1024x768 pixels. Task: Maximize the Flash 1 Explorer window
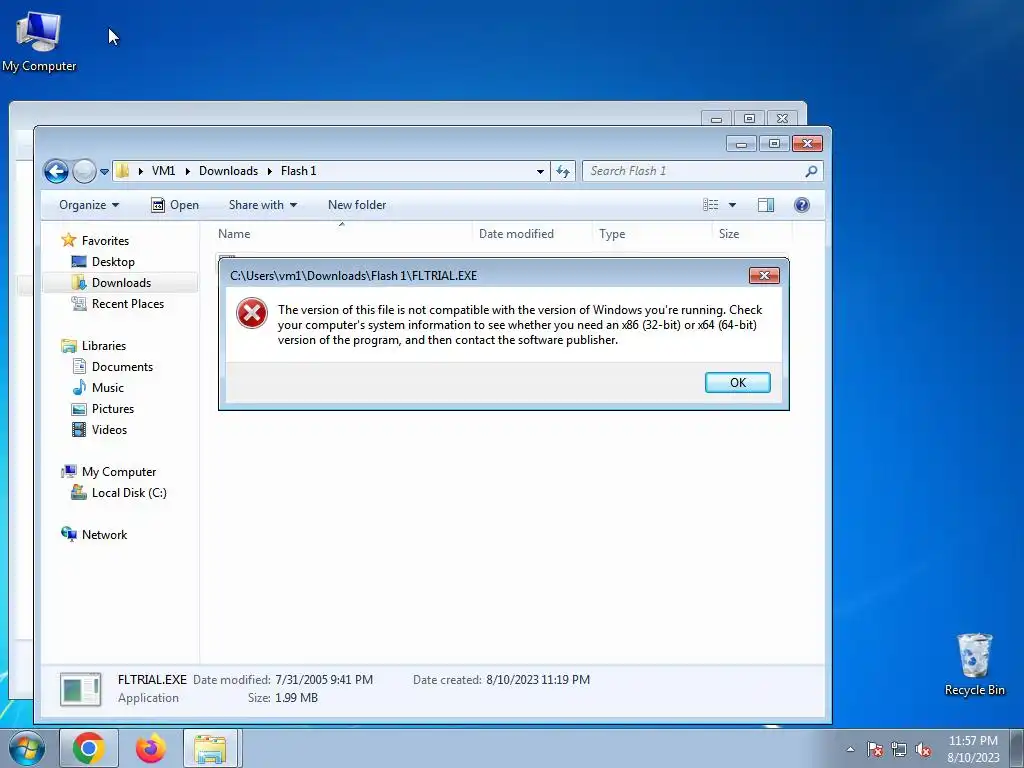(x=774, y=143)
